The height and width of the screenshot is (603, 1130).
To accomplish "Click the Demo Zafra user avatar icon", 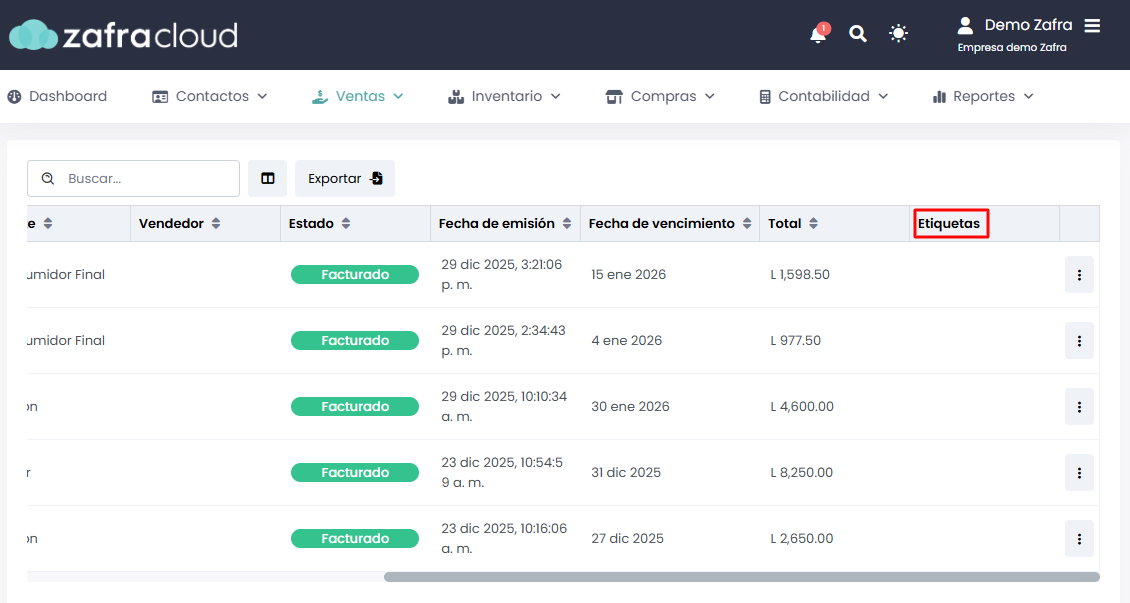I will 965,25.
